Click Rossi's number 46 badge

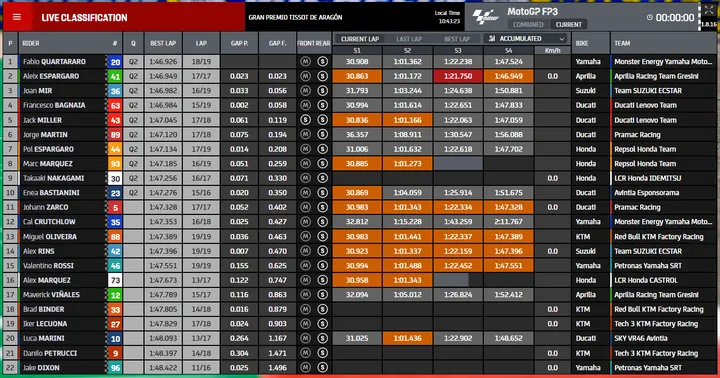(x=115, y=266)
